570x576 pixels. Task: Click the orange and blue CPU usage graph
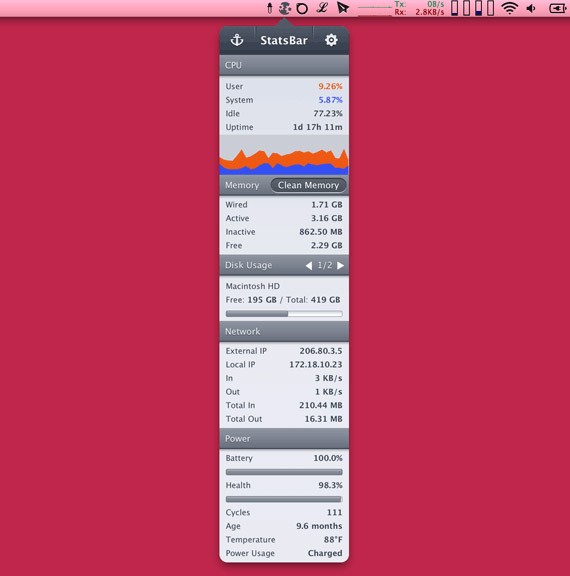(284, 155)
